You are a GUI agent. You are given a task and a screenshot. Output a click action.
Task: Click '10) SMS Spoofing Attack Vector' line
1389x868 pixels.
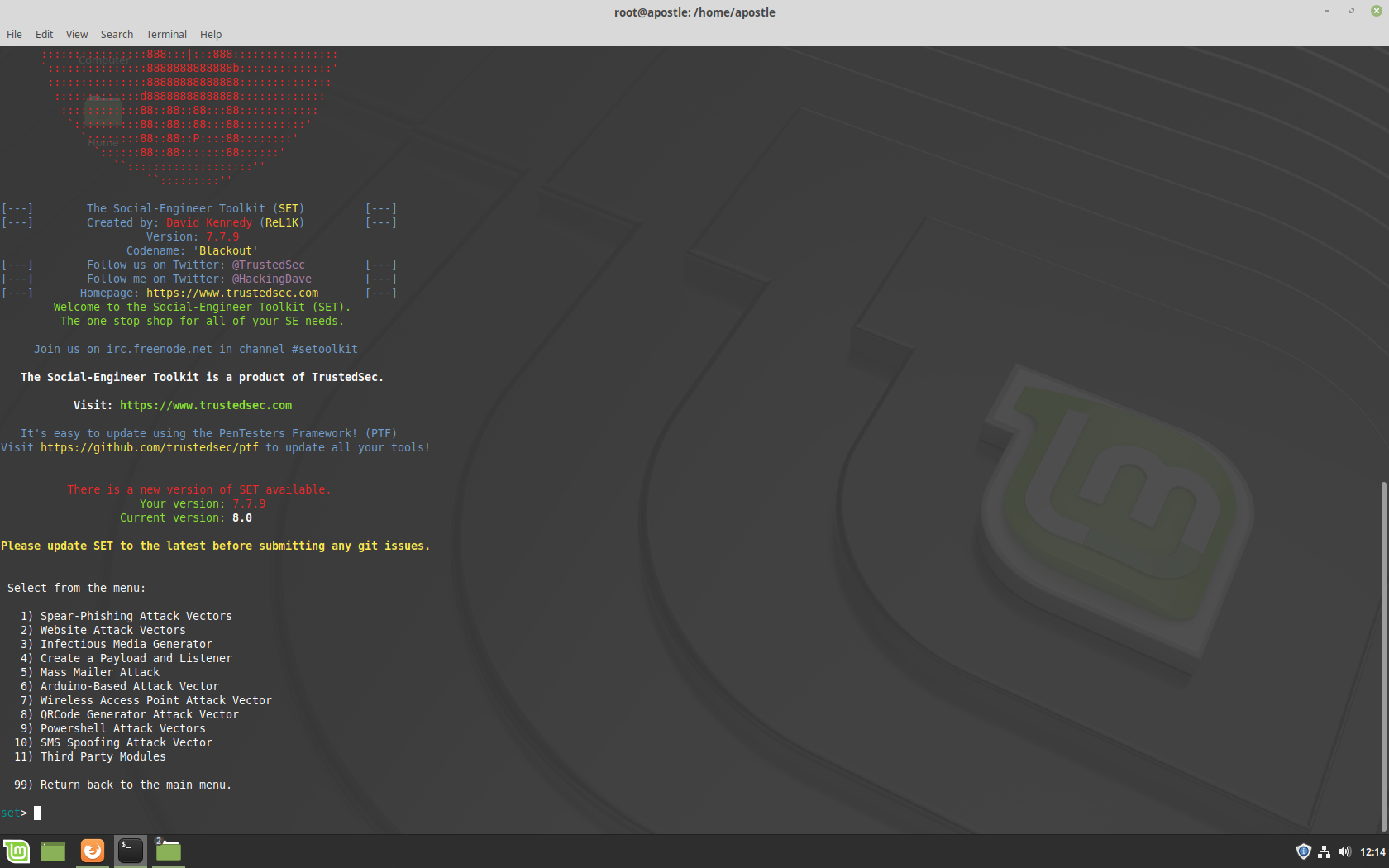(x=113, y=743)
